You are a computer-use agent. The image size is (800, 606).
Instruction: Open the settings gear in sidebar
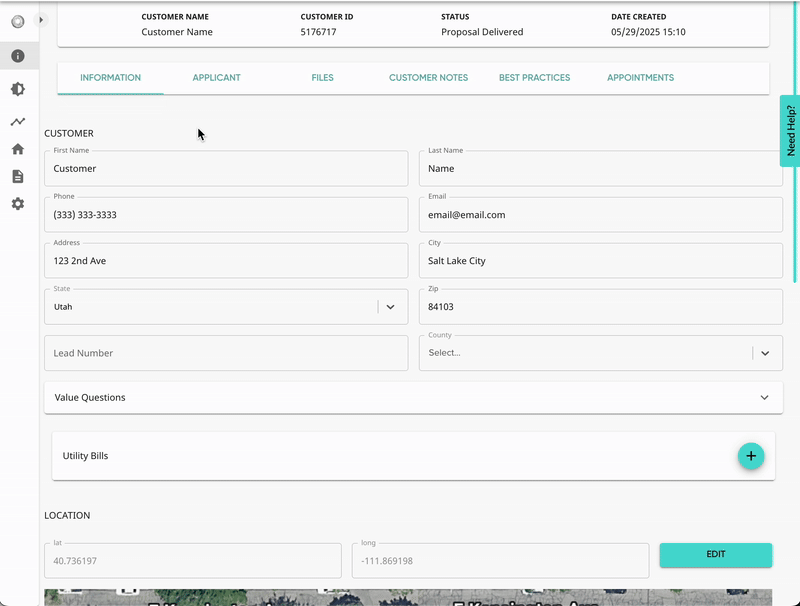pos(18,204)
